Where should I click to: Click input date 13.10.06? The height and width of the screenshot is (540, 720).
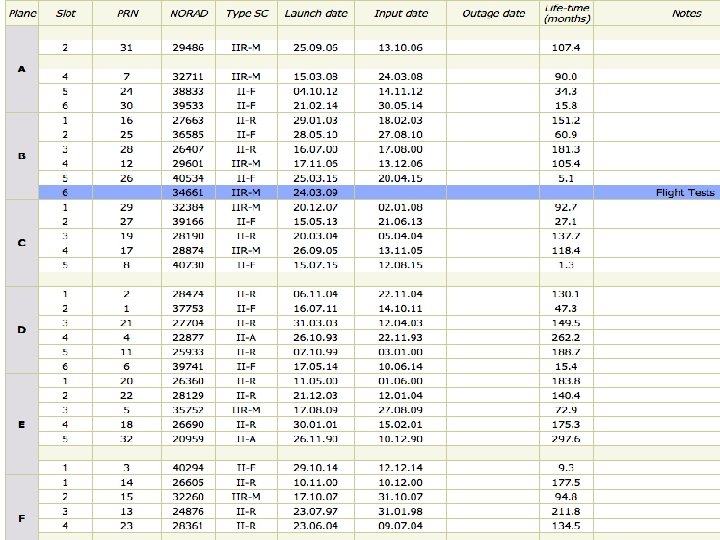pyautogui.click(x=400, y=47)
